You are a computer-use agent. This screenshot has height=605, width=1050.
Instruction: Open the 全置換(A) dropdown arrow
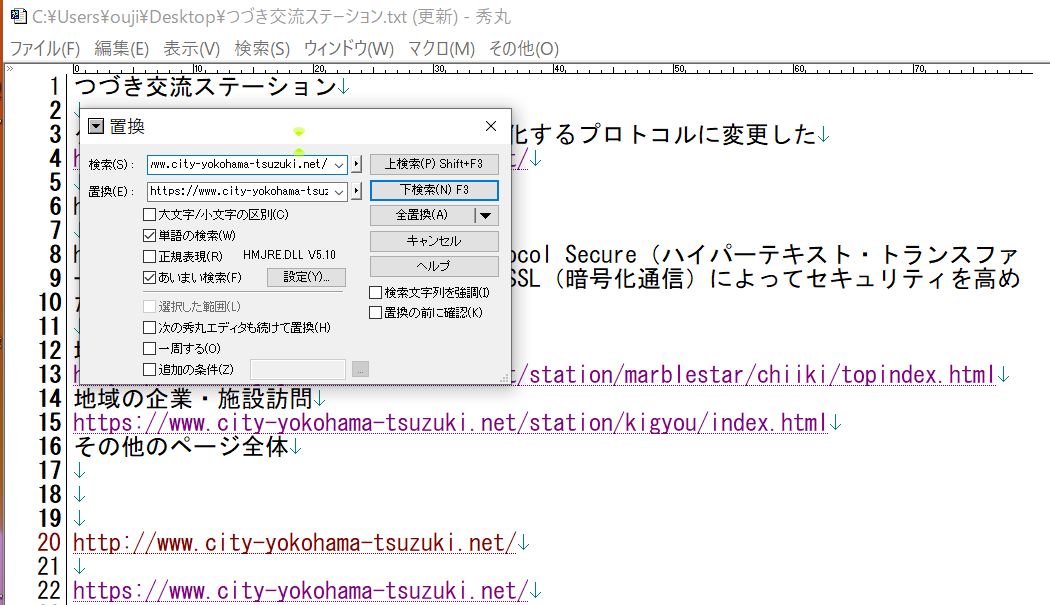[x=486, y=215]
